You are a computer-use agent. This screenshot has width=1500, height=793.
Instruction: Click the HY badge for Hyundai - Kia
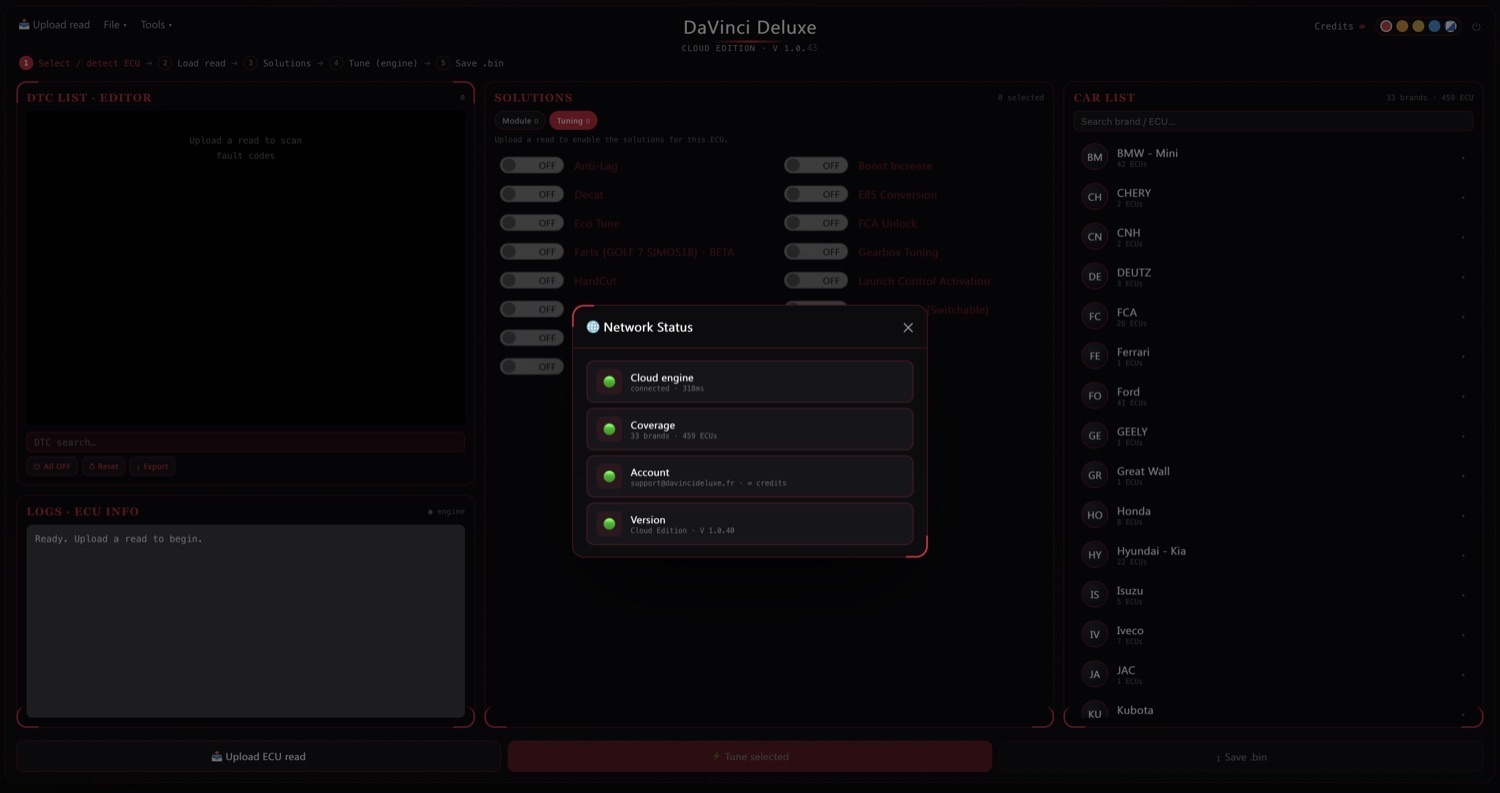(1095, 555)
